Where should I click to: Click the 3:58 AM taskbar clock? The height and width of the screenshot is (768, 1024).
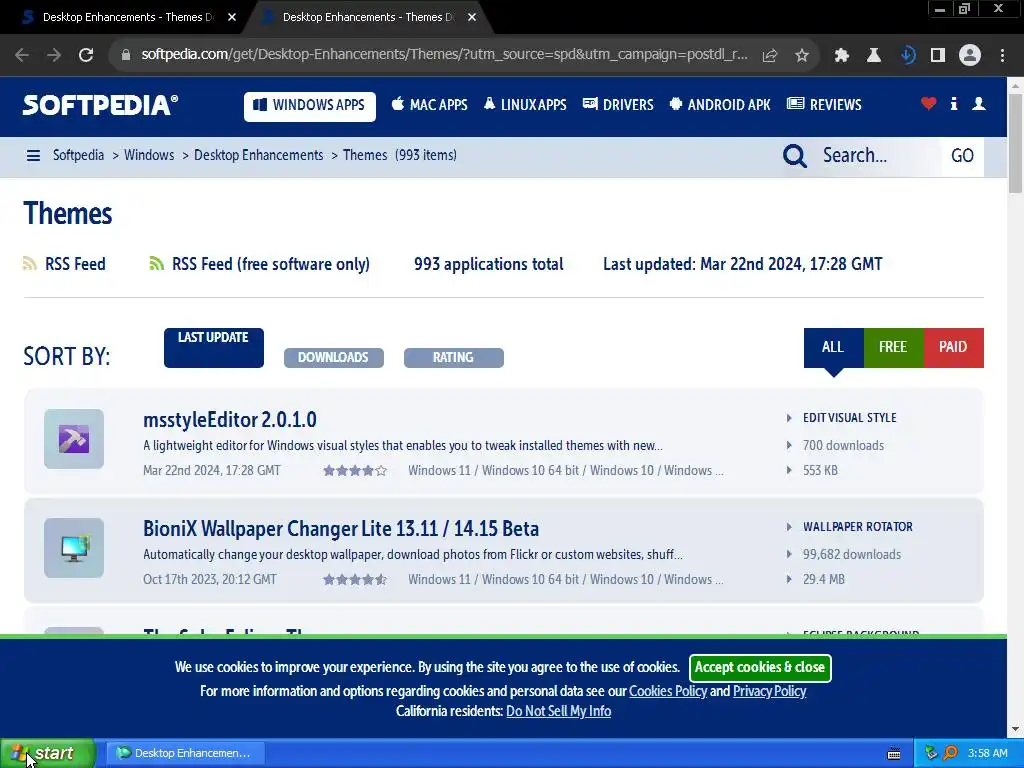click(987, 754)
